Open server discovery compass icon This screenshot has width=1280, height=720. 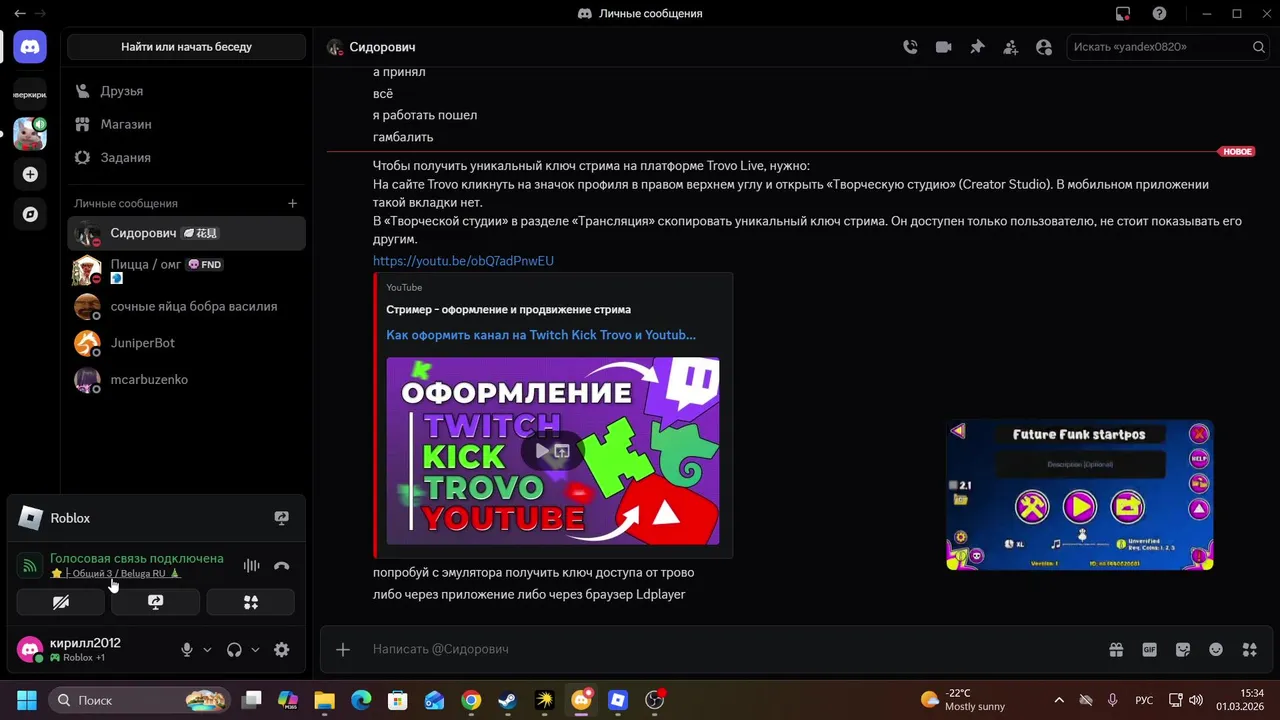(30, 214)
